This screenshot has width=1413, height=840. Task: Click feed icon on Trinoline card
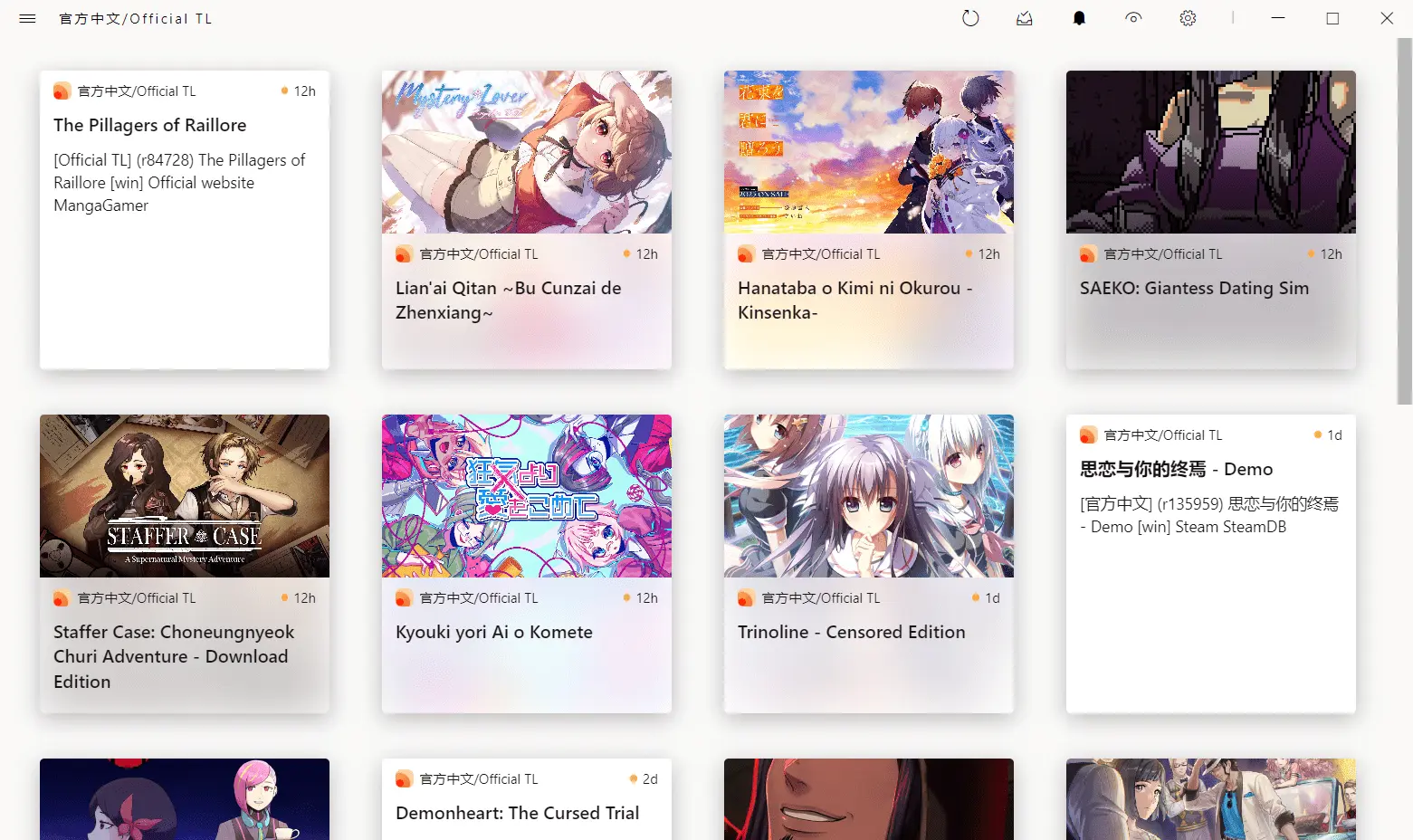pos(746,598)
